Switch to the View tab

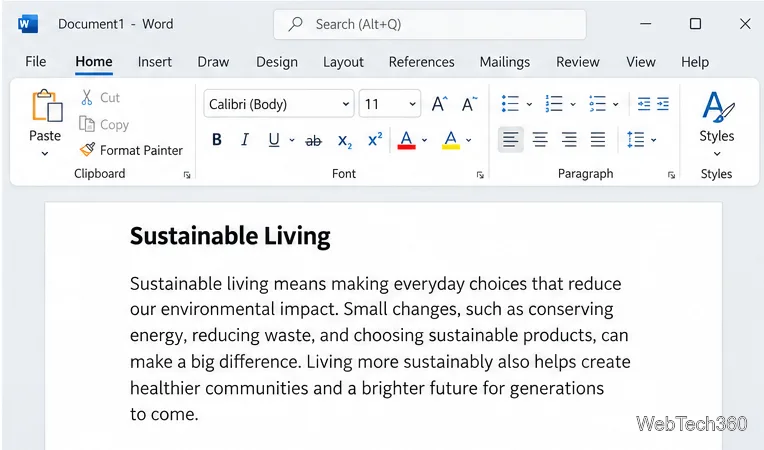click(641, 62)
